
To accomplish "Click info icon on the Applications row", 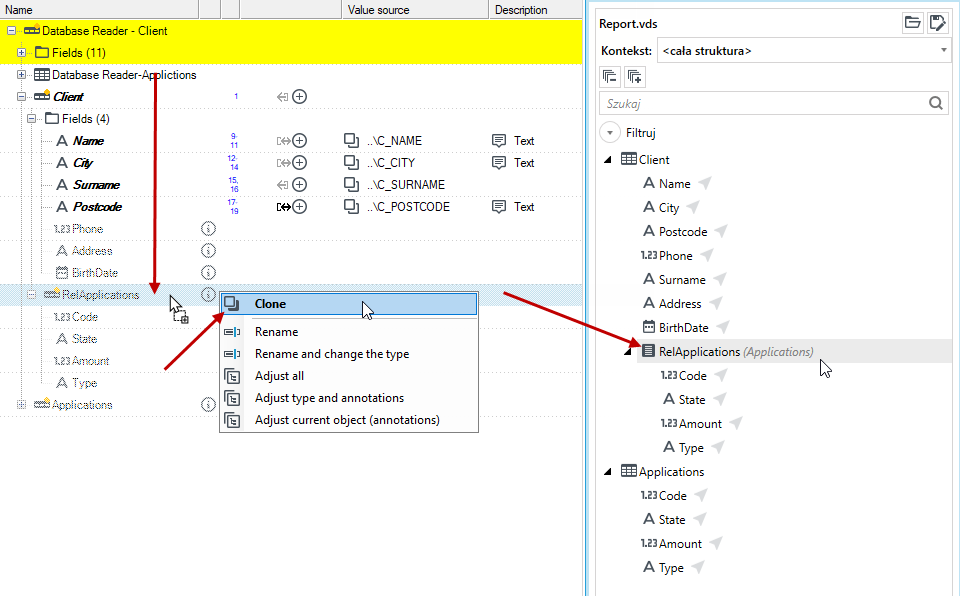I will (208, 405).
